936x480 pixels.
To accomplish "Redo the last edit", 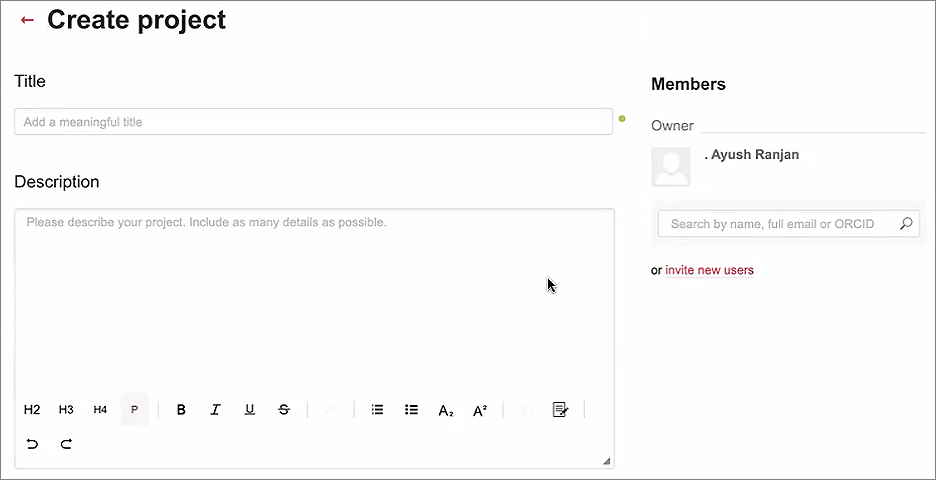I will [x=66, y=444].
